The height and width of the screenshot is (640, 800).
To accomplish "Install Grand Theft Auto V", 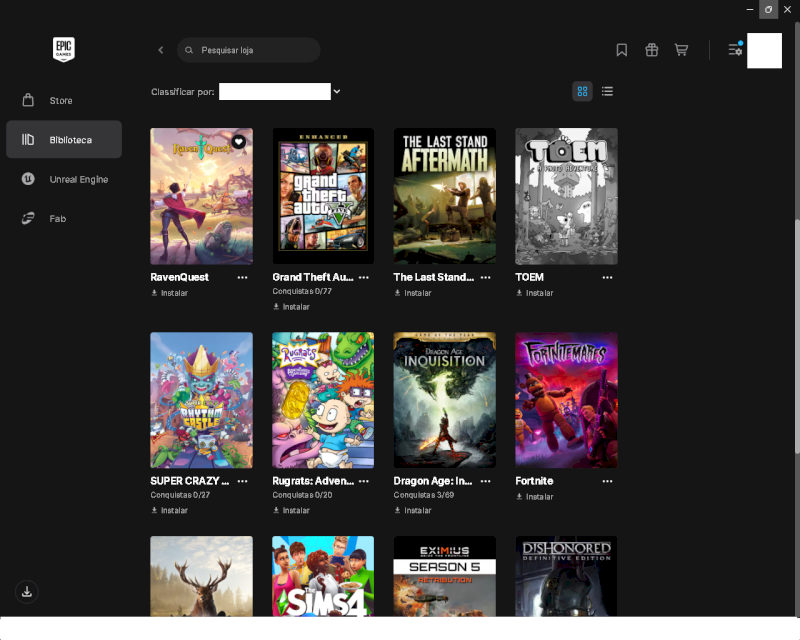I will 291,307.
